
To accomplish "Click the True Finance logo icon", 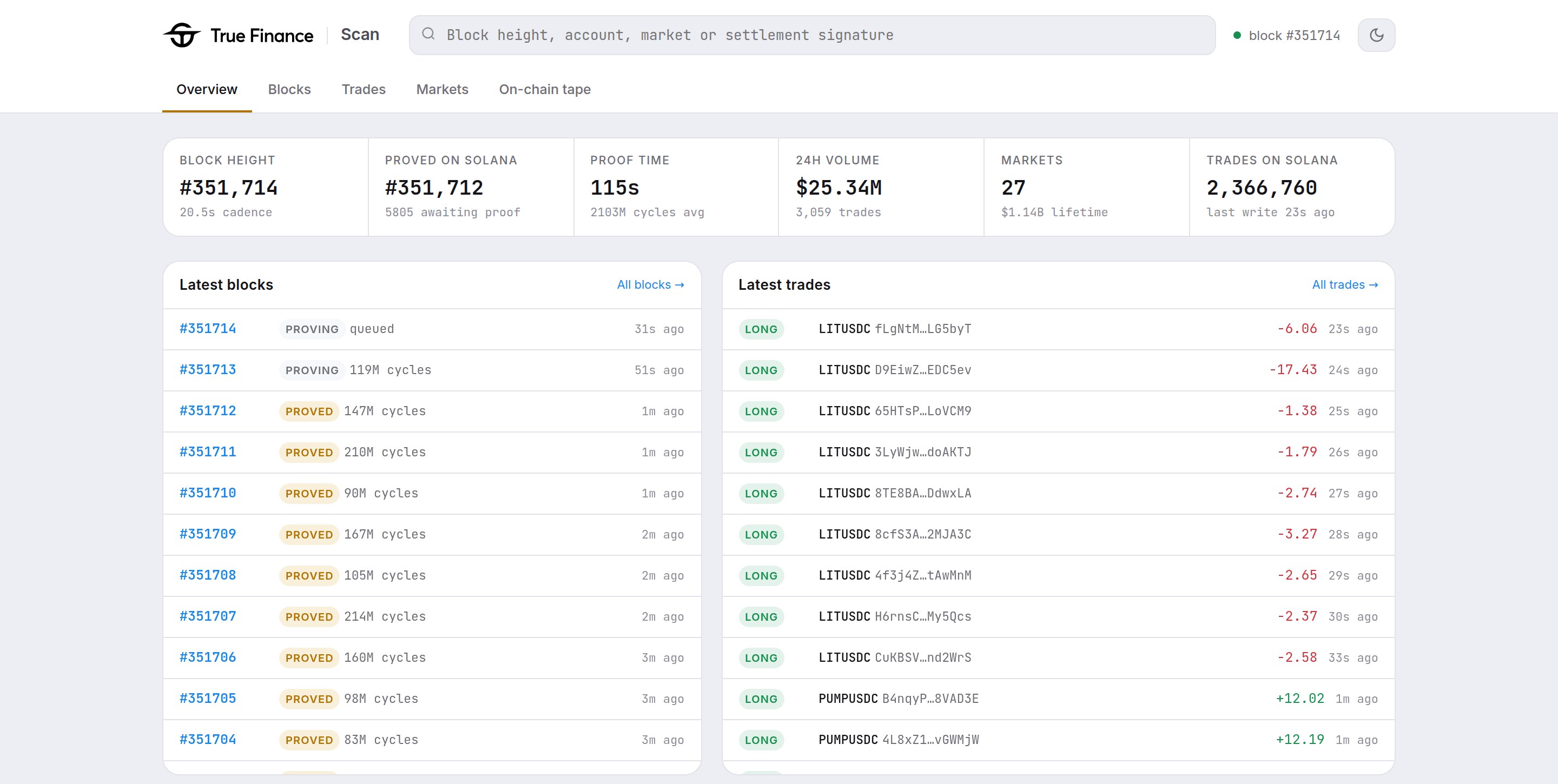I will click(x=181, y=35).
